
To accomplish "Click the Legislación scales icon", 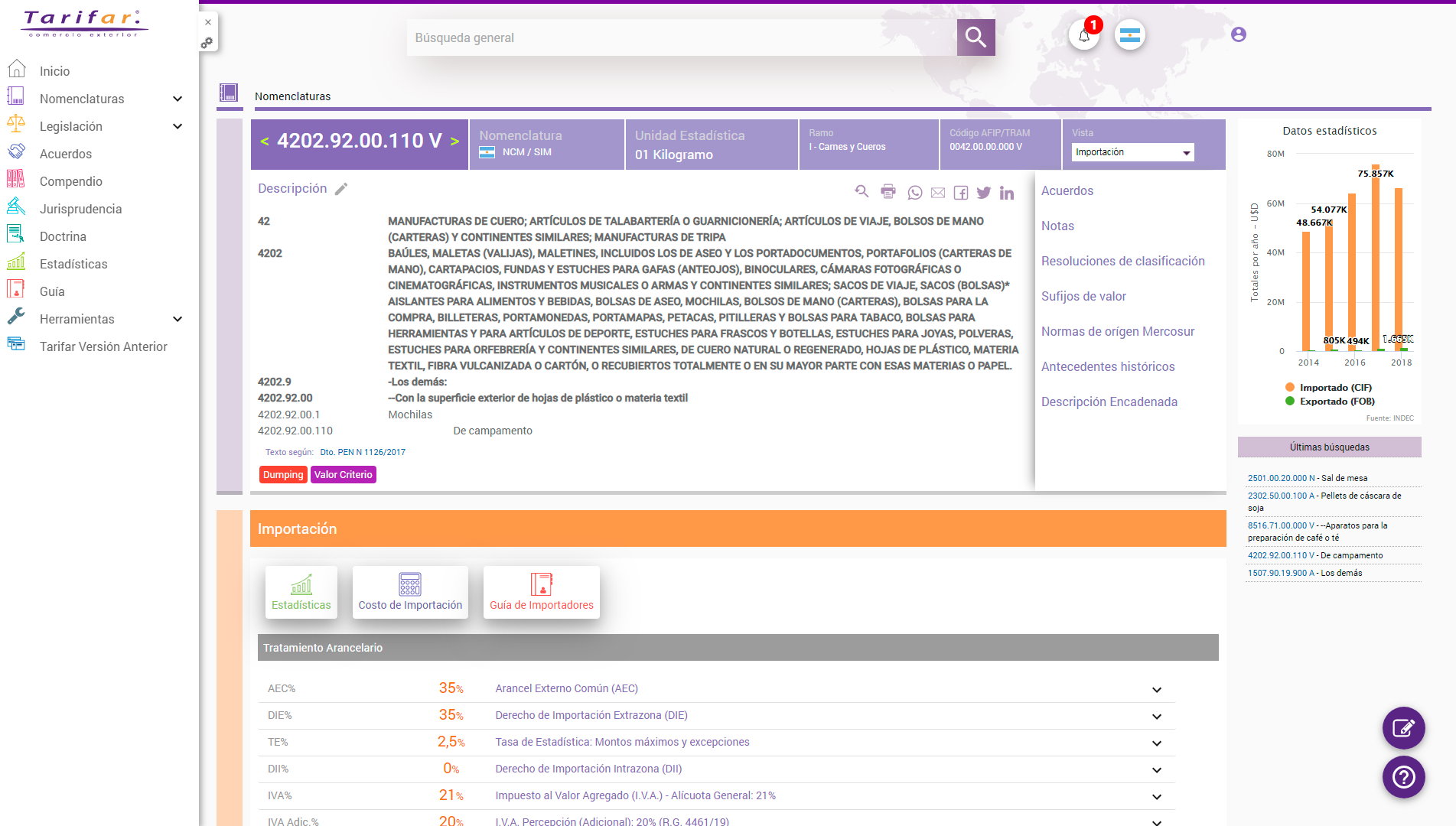I will (x=16, y=125).
